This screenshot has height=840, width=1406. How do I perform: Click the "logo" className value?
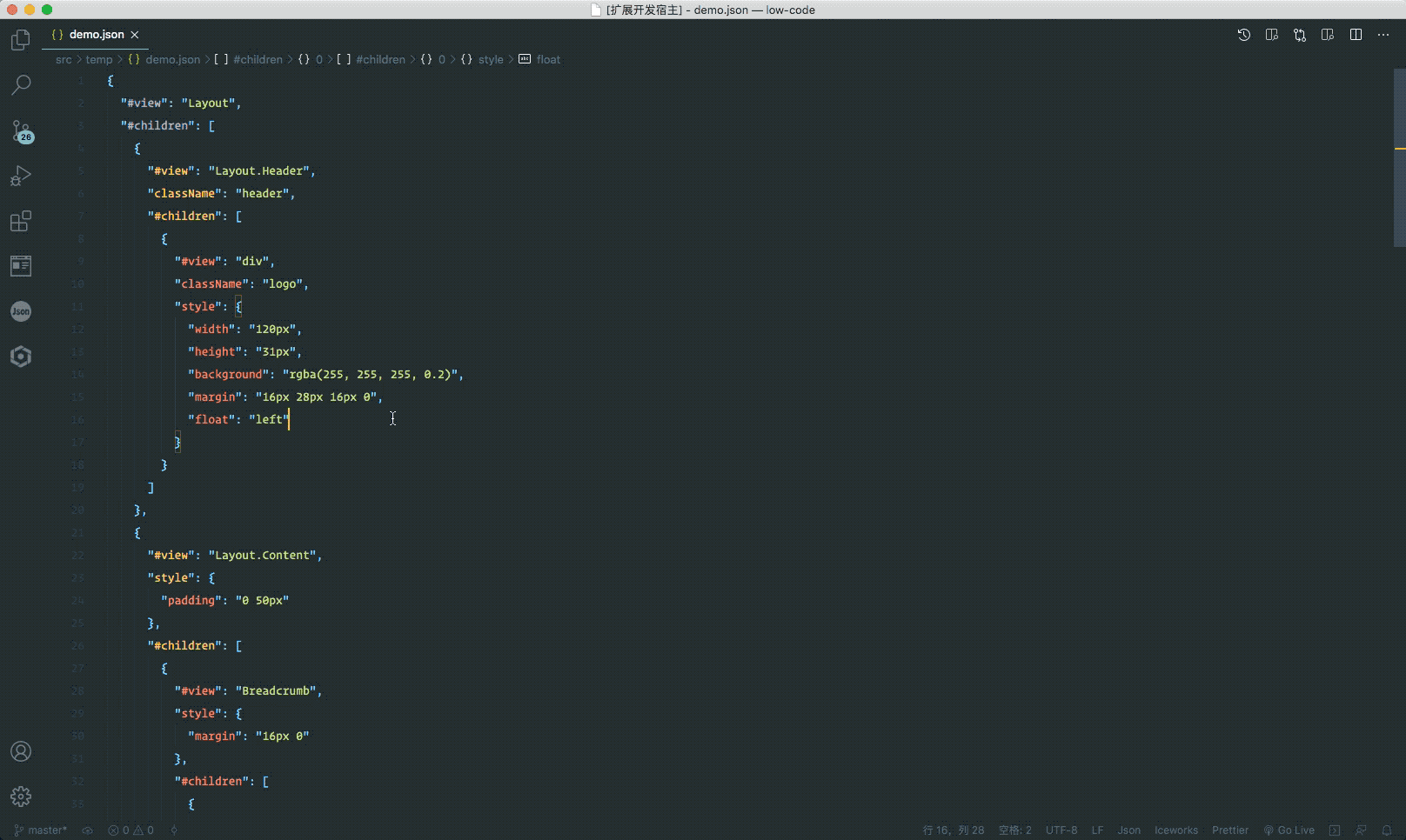[x=283, y=283]
